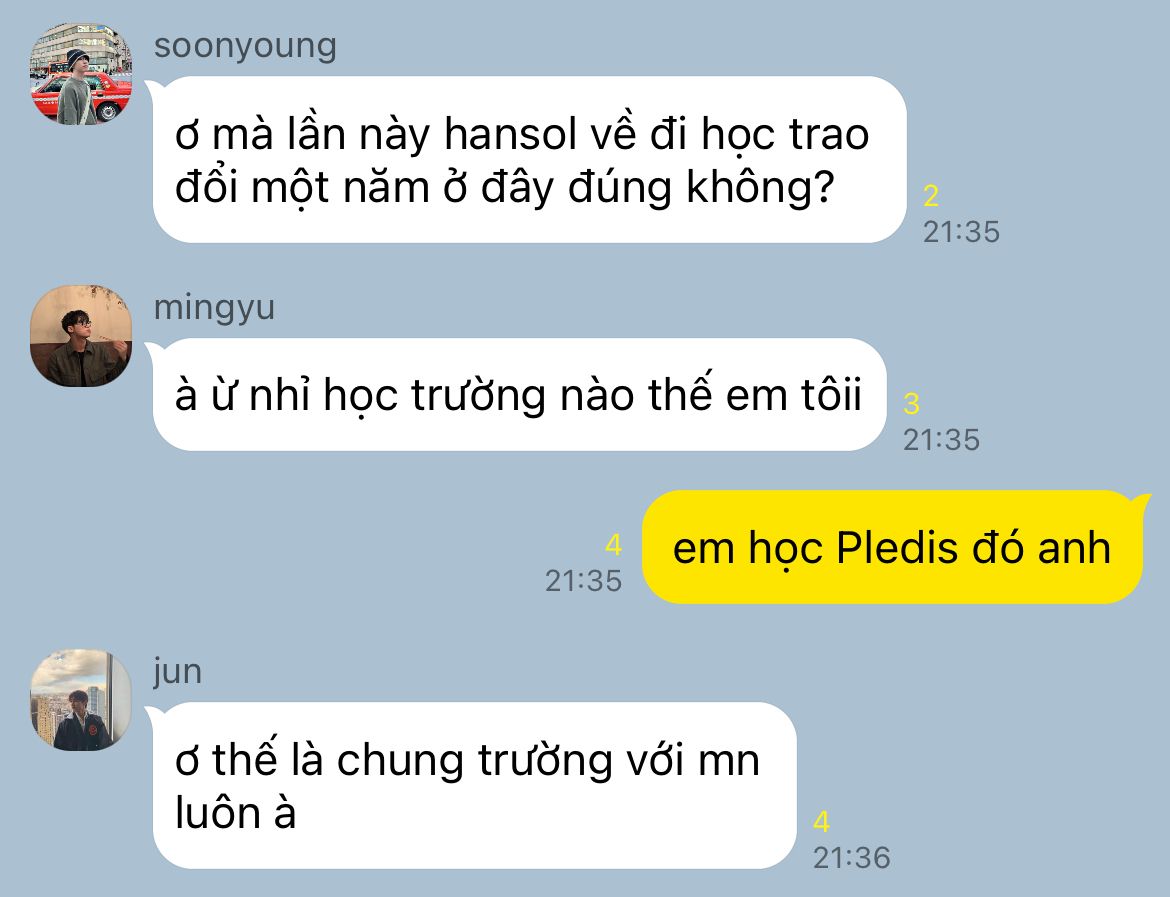Click the sender name jun
The height and width of the screenshot is (897, 1170).
pyautogui.click(x=178, y=672)
